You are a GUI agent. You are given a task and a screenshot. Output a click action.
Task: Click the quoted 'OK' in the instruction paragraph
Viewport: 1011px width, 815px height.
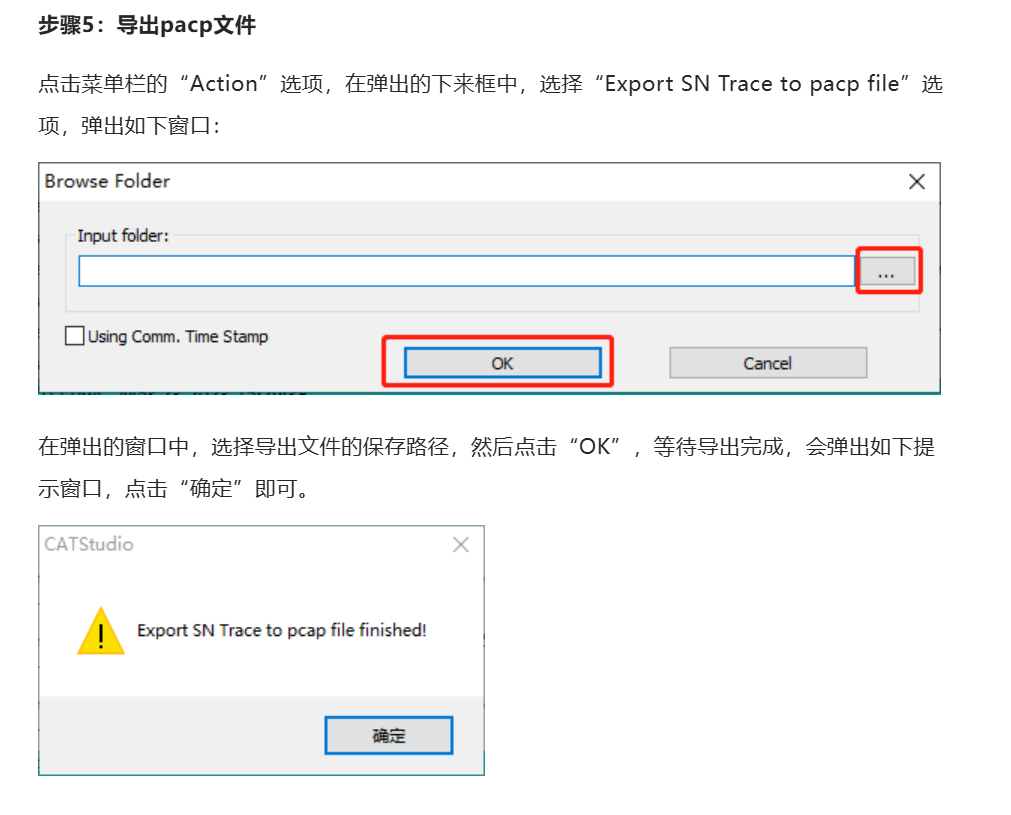click(594, 446)
